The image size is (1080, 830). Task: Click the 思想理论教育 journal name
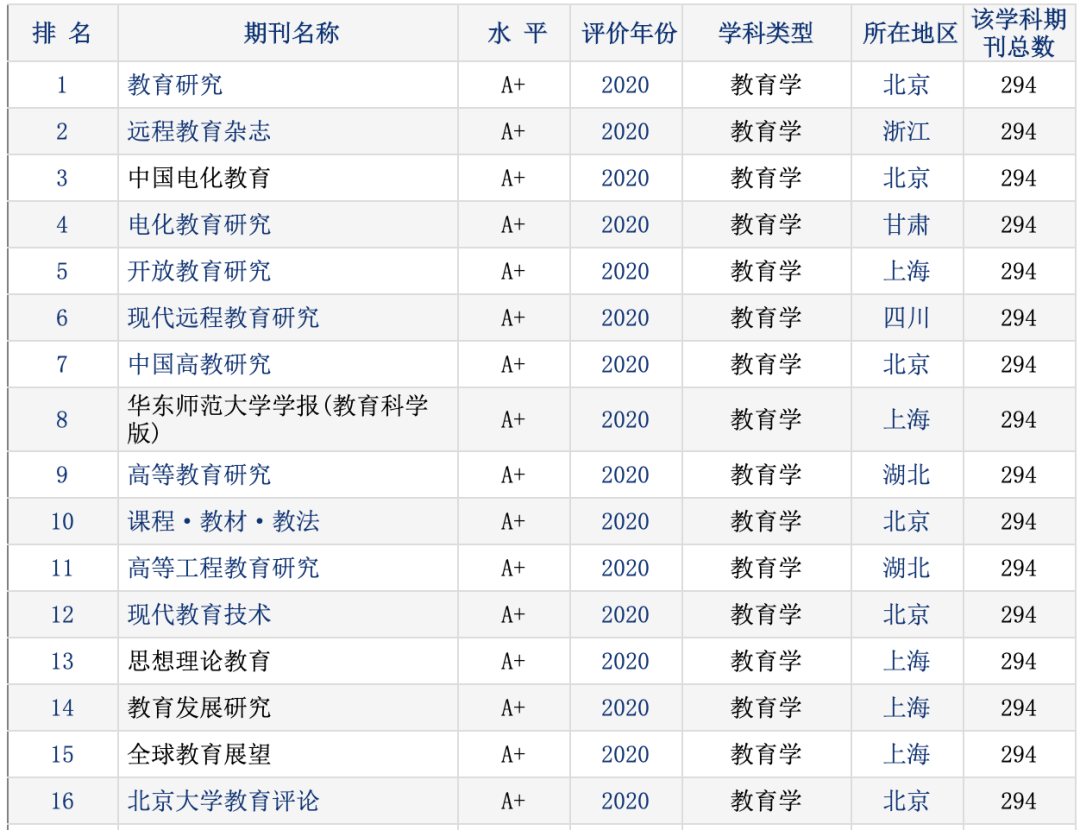point(199,661)
